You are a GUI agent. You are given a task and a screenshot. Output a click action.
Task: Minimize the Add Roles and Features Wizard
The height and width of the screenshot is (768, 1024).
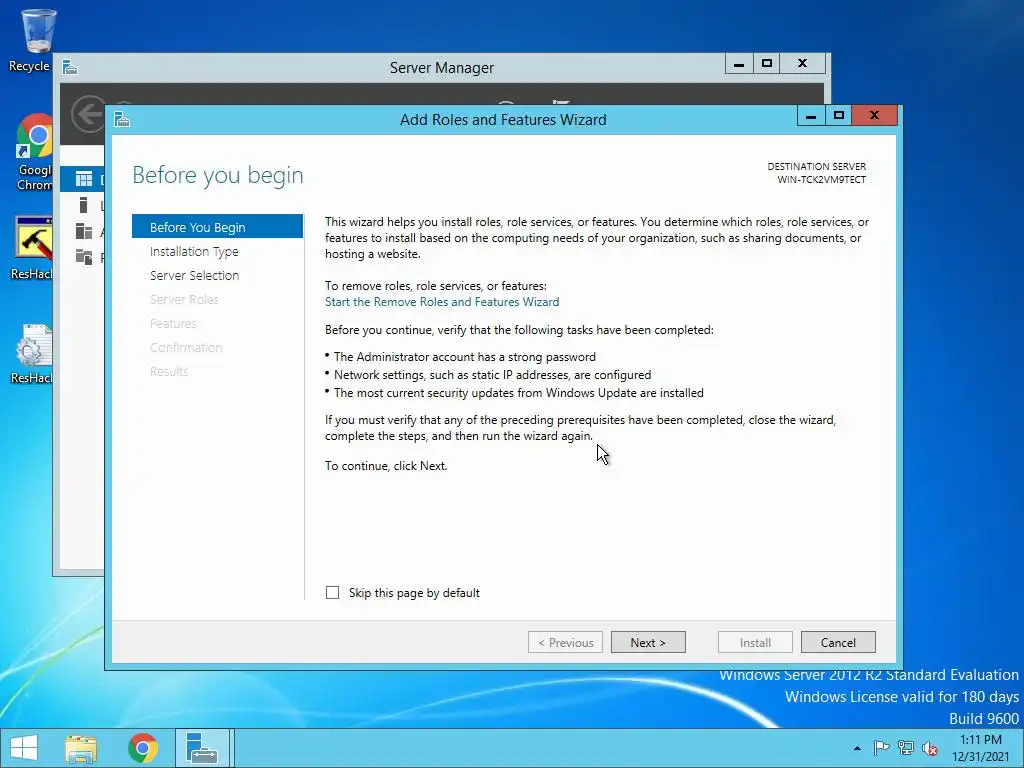point(811,116)
